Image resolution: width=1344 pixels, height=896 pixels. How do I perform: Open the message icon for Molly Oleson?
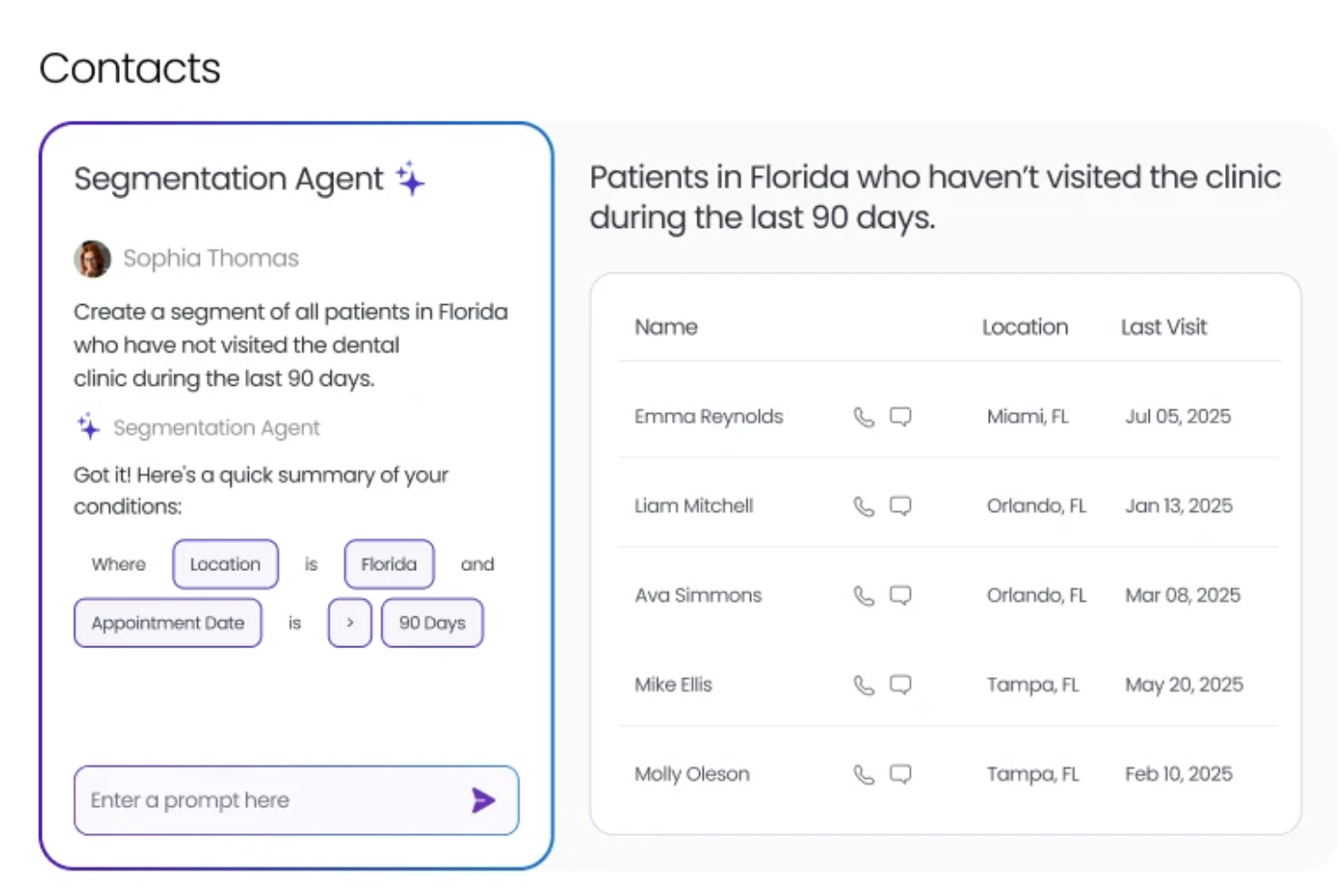pyautogui.click(x=900, y=774)
